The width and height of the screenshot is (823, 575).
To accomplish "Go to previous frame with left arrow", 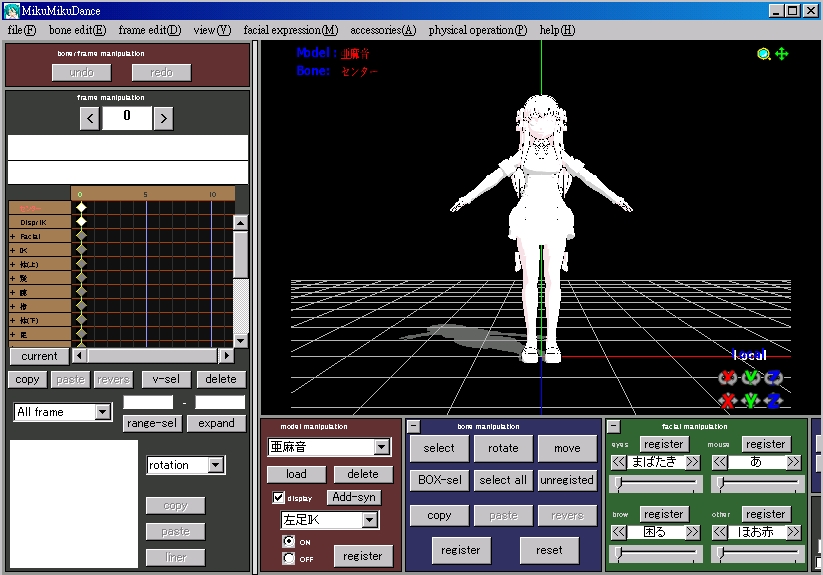I will 90,119.
